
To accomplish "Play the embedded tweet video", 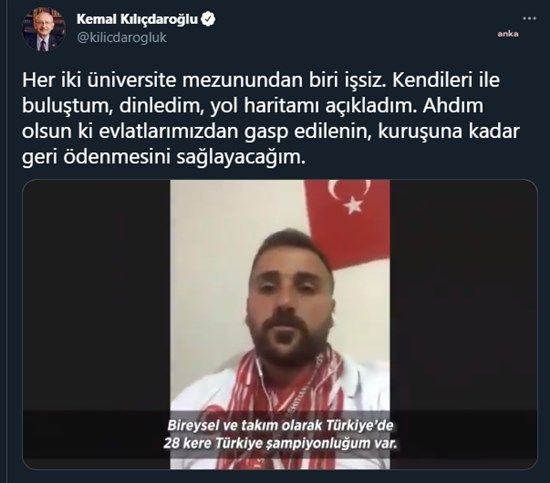I will pos(280,324).
